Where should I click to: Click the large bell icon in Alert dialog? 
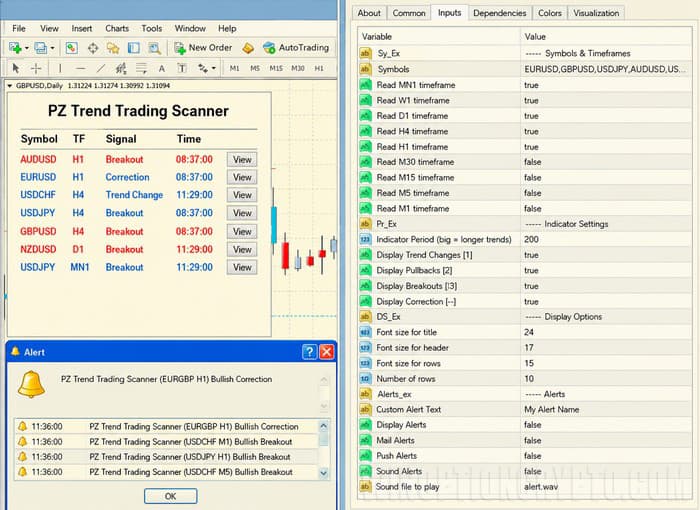(x=31, y=384)
